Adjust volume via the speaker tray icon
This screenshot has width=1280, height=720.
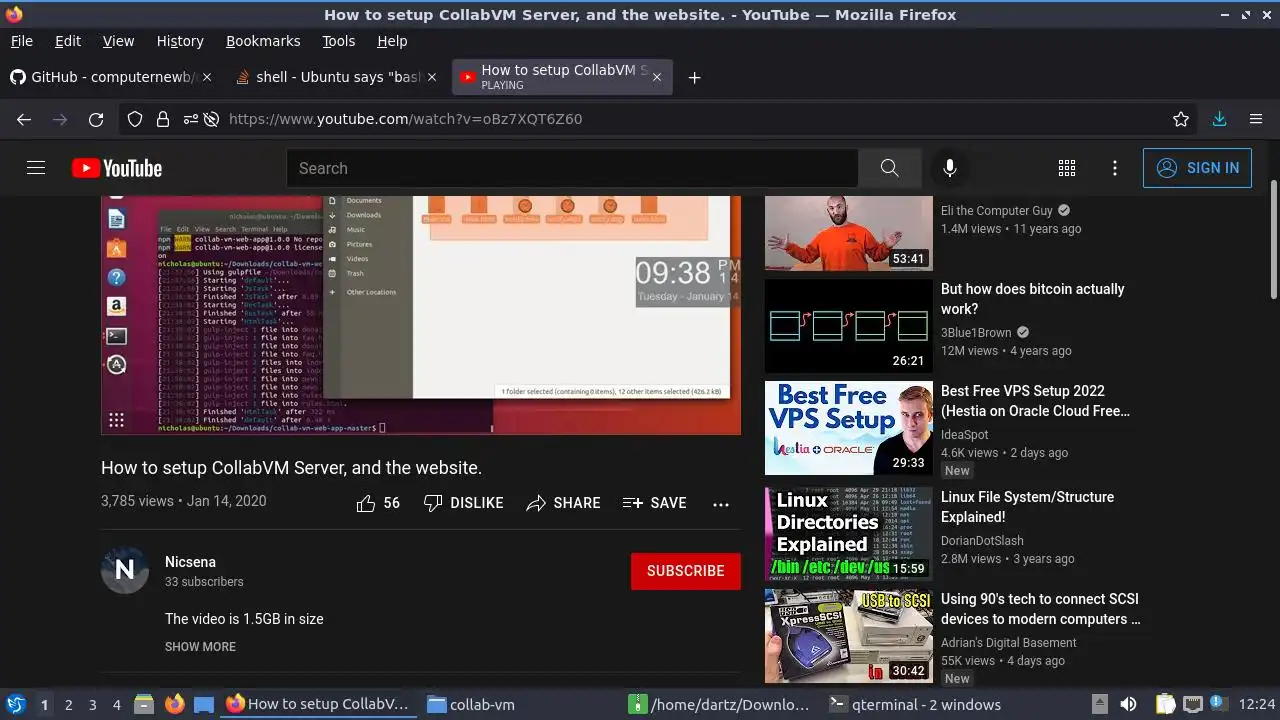coord(1128,704)
